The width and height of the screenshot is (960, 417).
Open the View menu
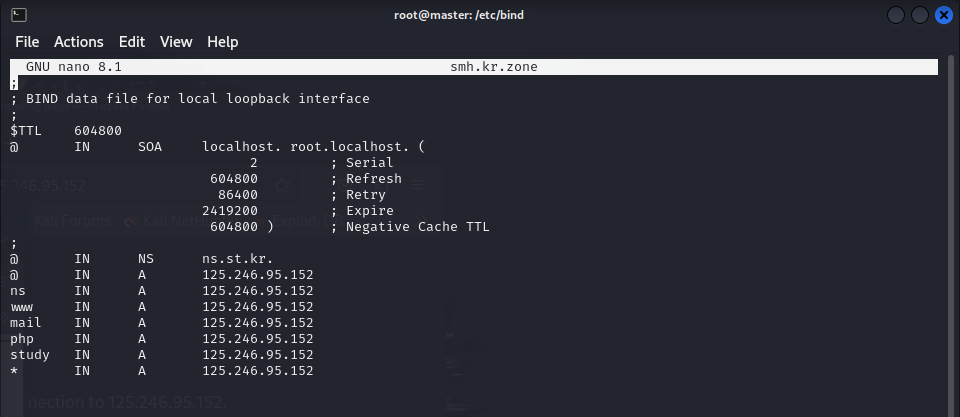tap(176, 42)
